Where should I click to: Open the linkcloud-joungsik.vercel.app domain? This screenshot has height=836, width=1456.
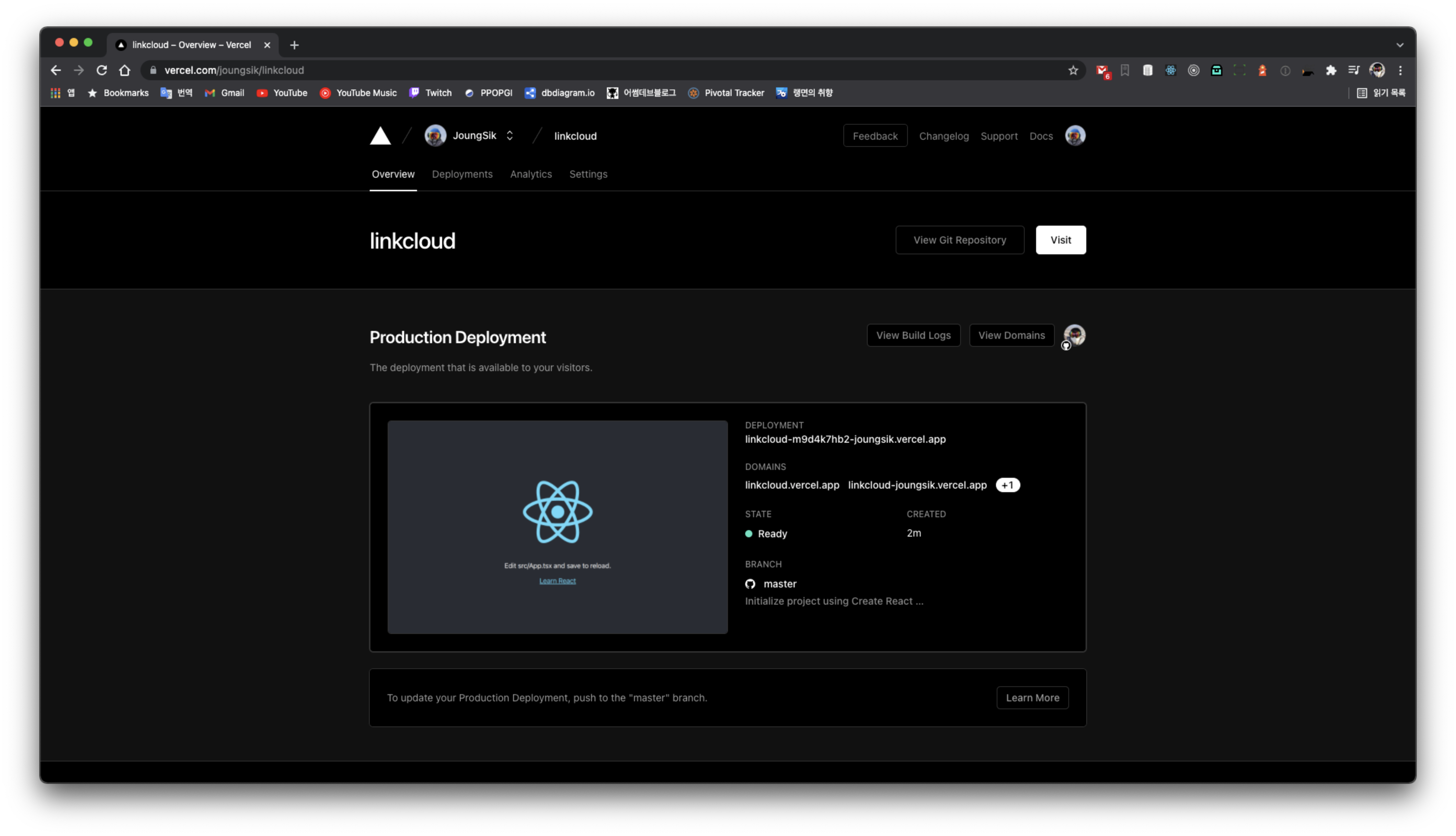click(x=917, y=485)
